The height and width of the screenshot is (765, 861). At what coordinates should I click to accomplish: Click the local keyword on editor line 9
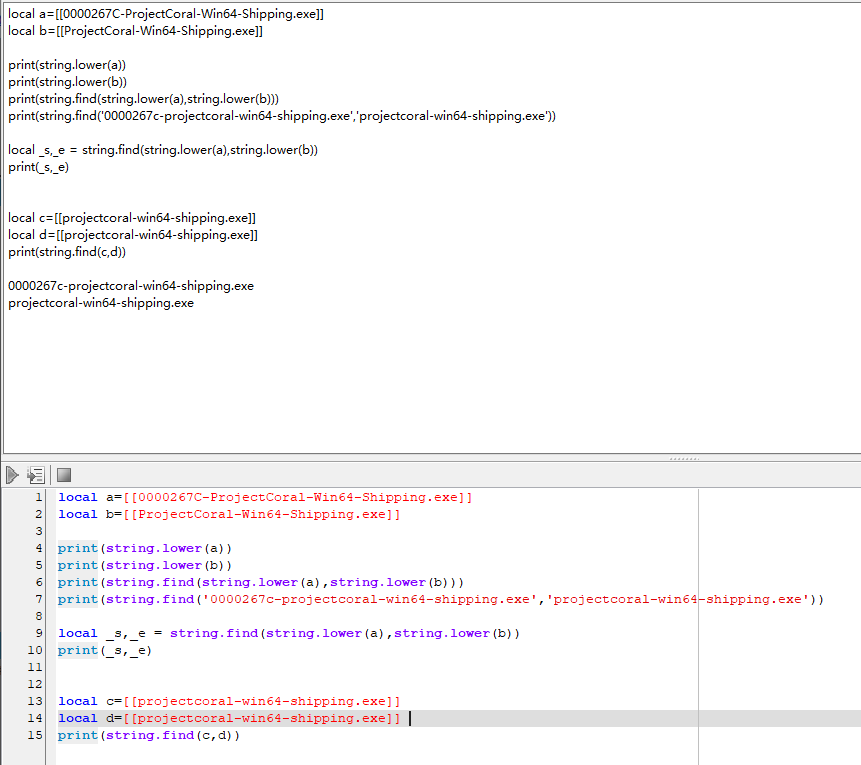click(78, 633)
